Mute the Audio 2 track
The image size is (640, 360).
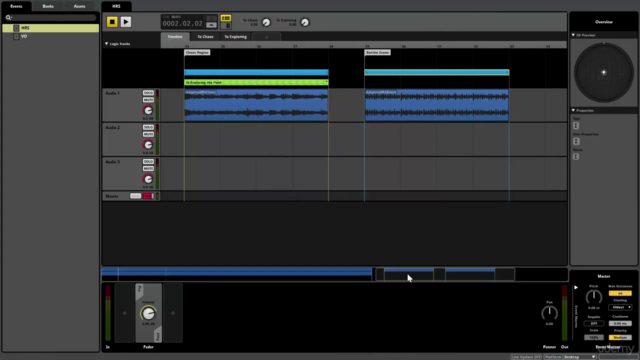pyautogui.click(x=148, y=134)
